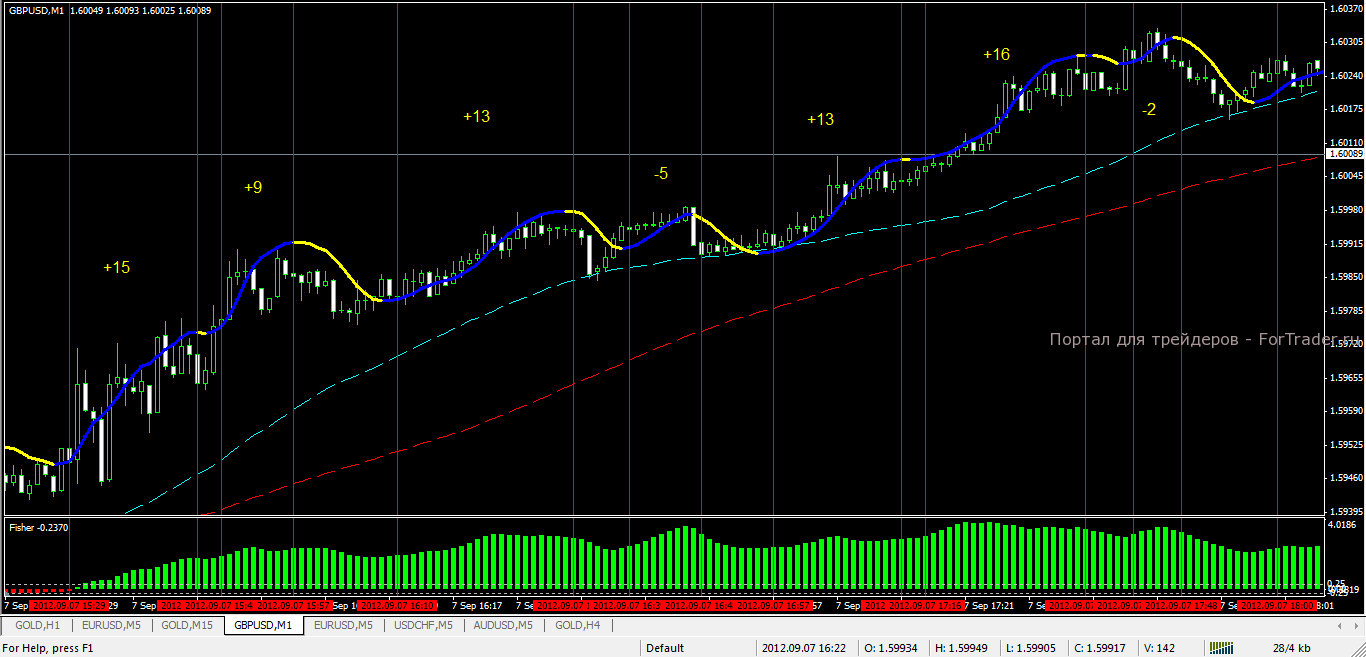Viewport: 1366px width, 657px height.
Task: Open the Default profile selector in status bar
Action: coord(665,648)
